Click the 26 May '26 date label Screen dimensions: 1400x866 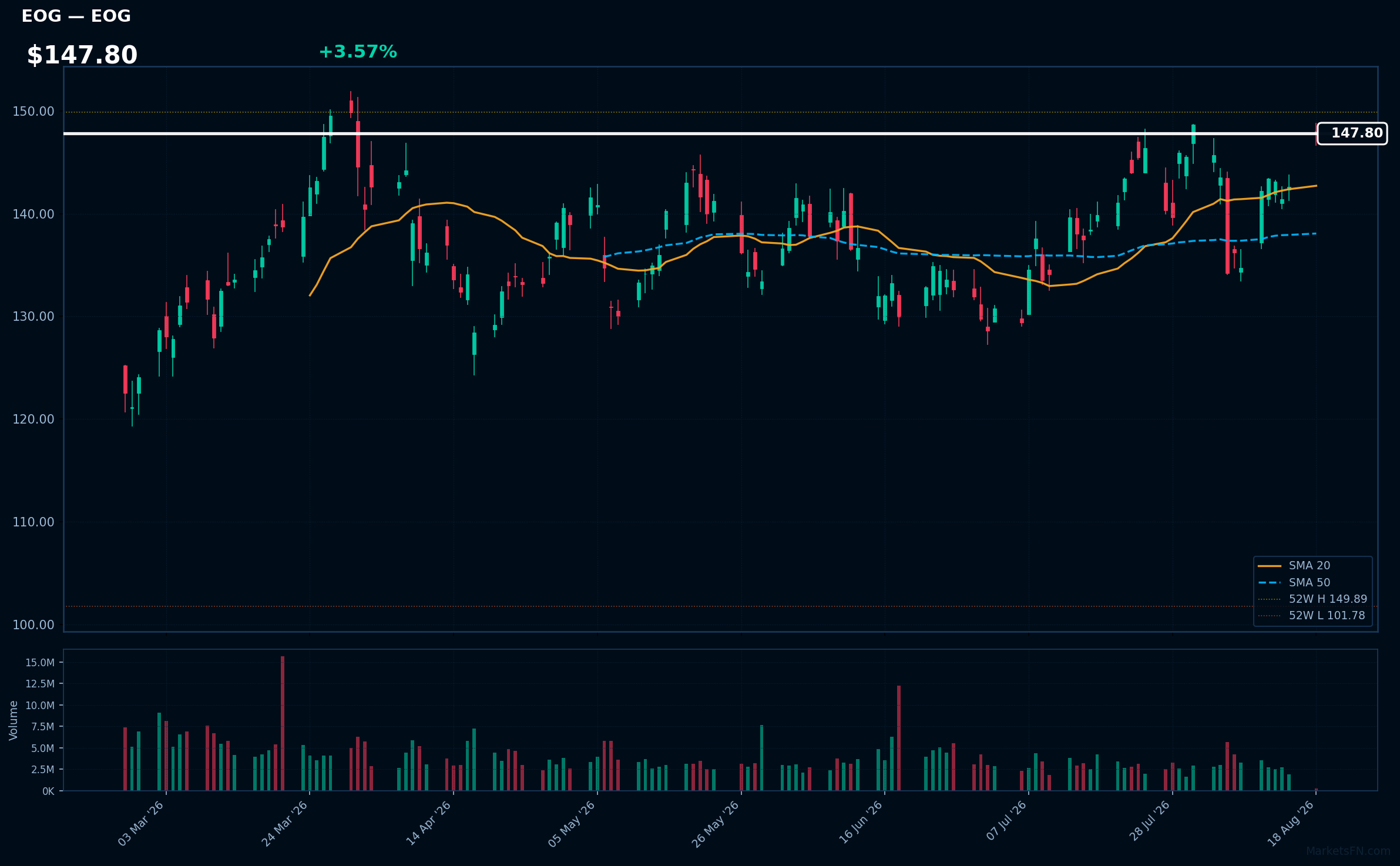tap(716, 824)
